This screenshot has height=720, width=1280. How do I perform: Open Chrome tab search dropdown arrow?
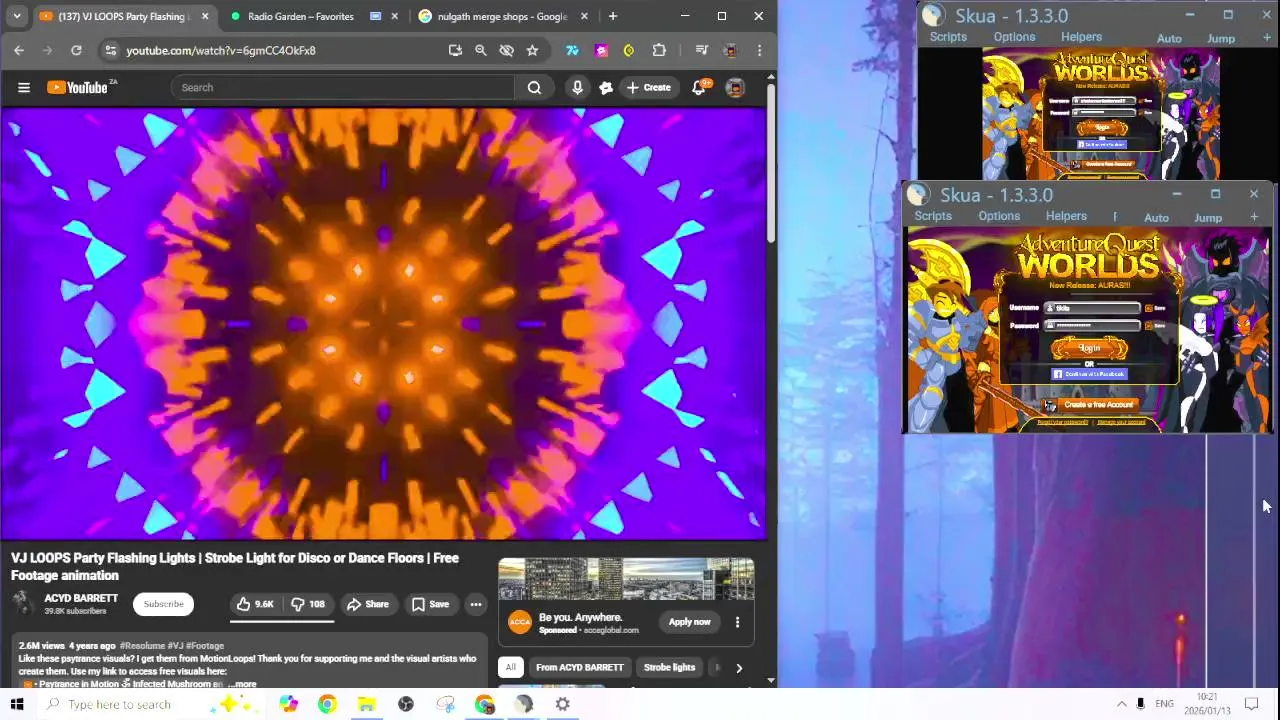coord(17,16)
